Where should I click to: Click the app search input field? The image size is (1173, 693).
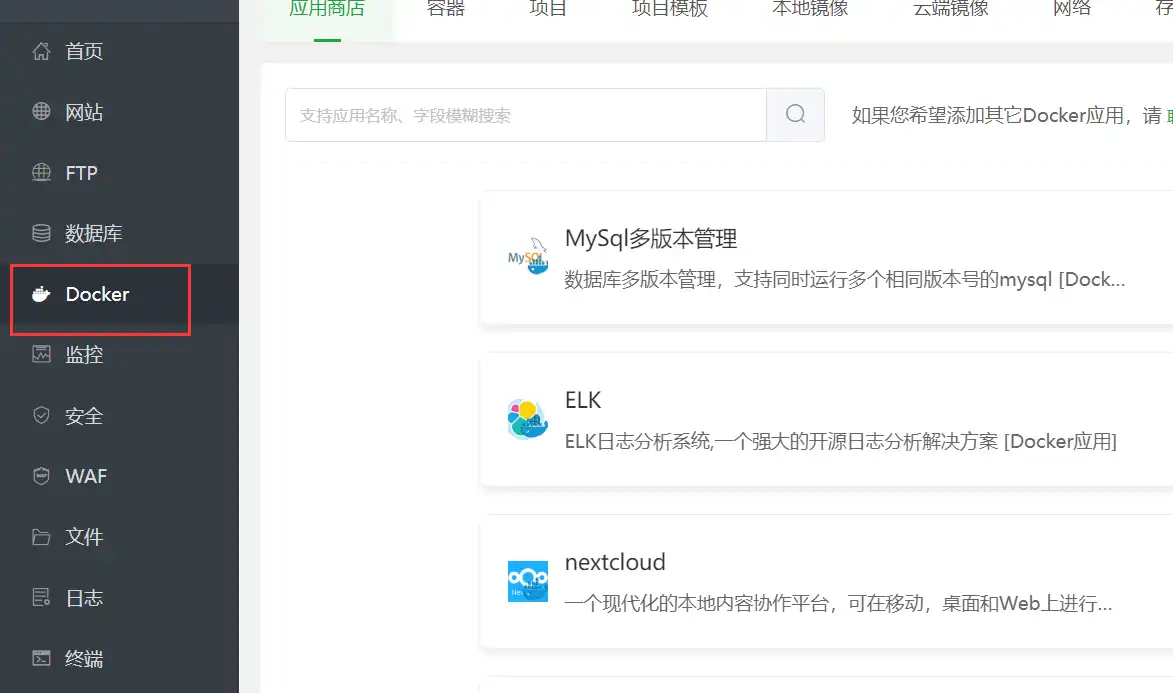[526, 115]
